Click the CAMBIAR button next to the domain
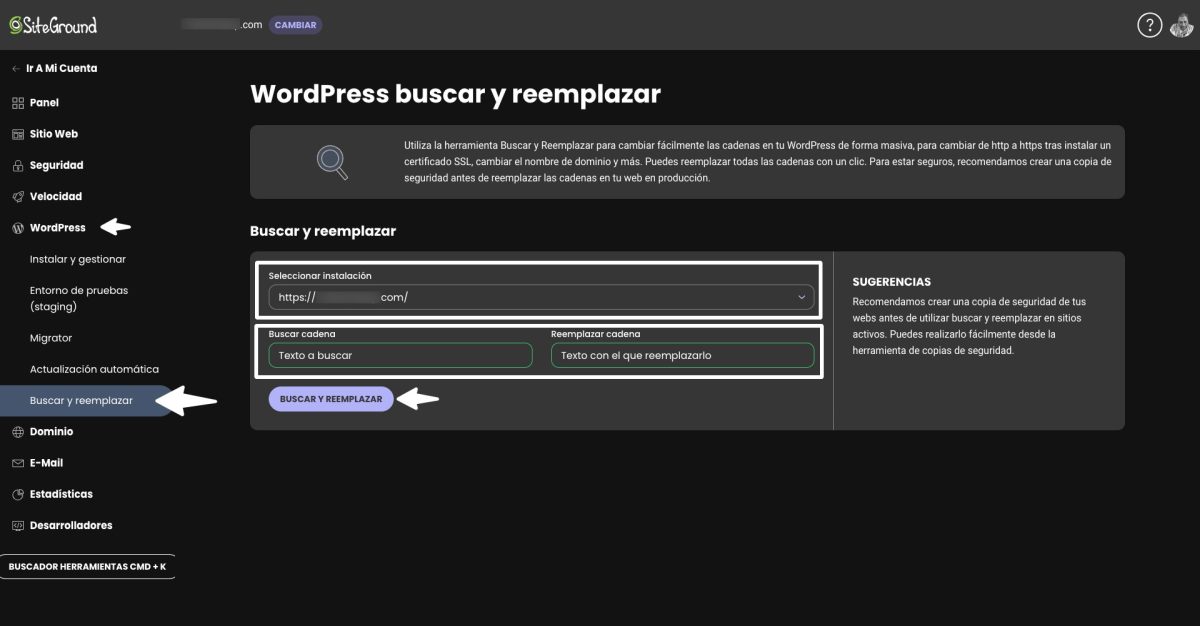The width and height of the screenshot is (1200, 626). point(295,24)
